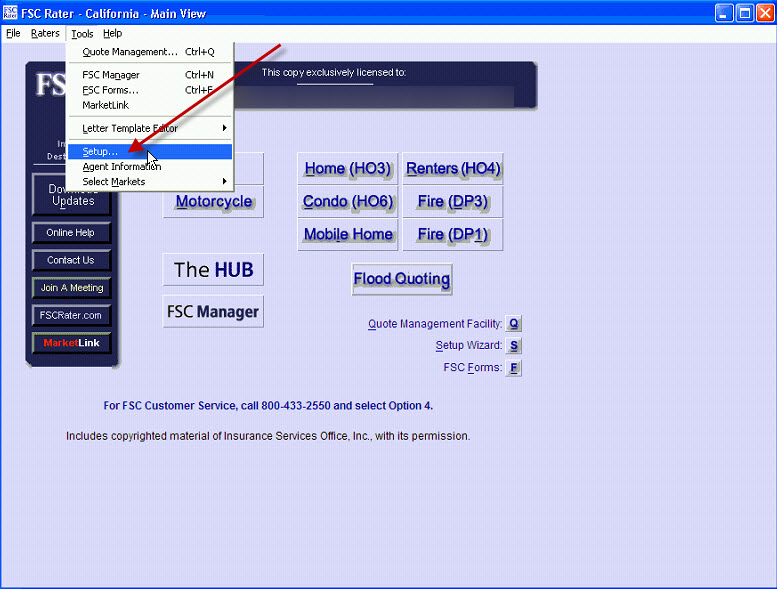Click the Q Quote Management Facility icon
Screen dimensions: 777x589
[513, 323]
